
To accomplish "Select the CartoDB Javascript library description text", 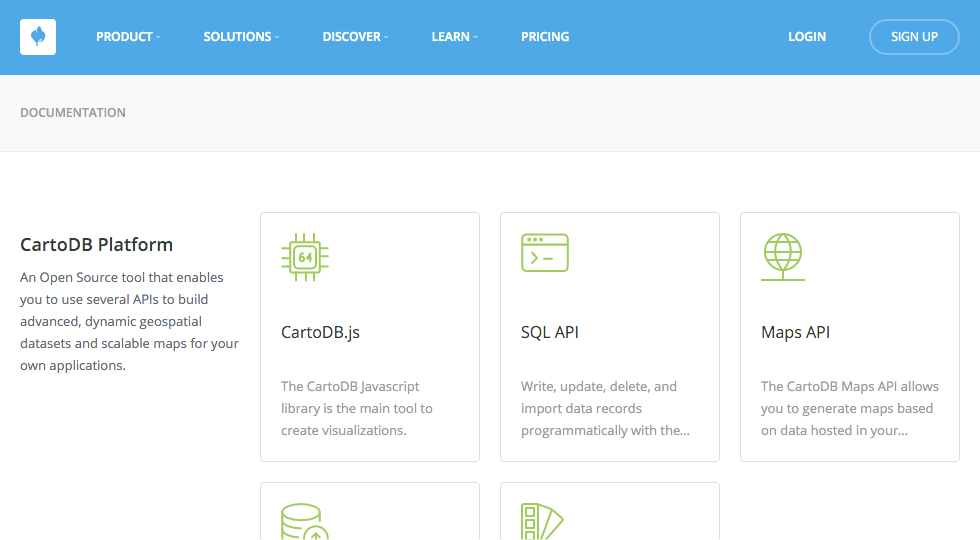I will pyautogui.click(x=357, y=408).
